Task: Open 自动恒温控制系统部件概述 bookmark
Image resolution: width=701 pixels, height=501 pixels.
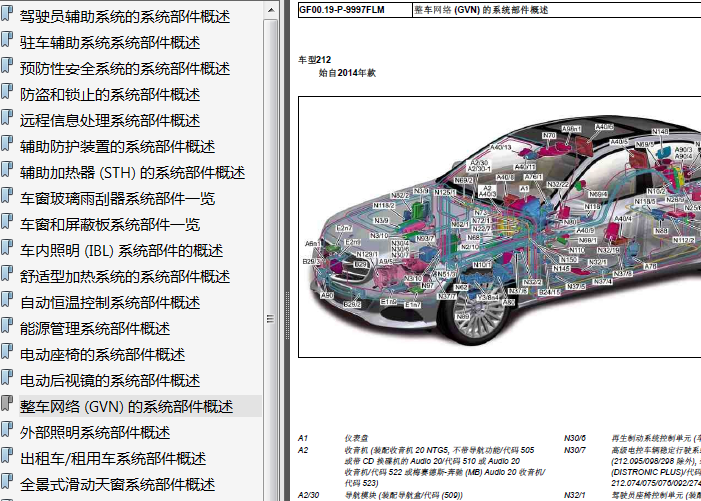Action: pos(110,302)
